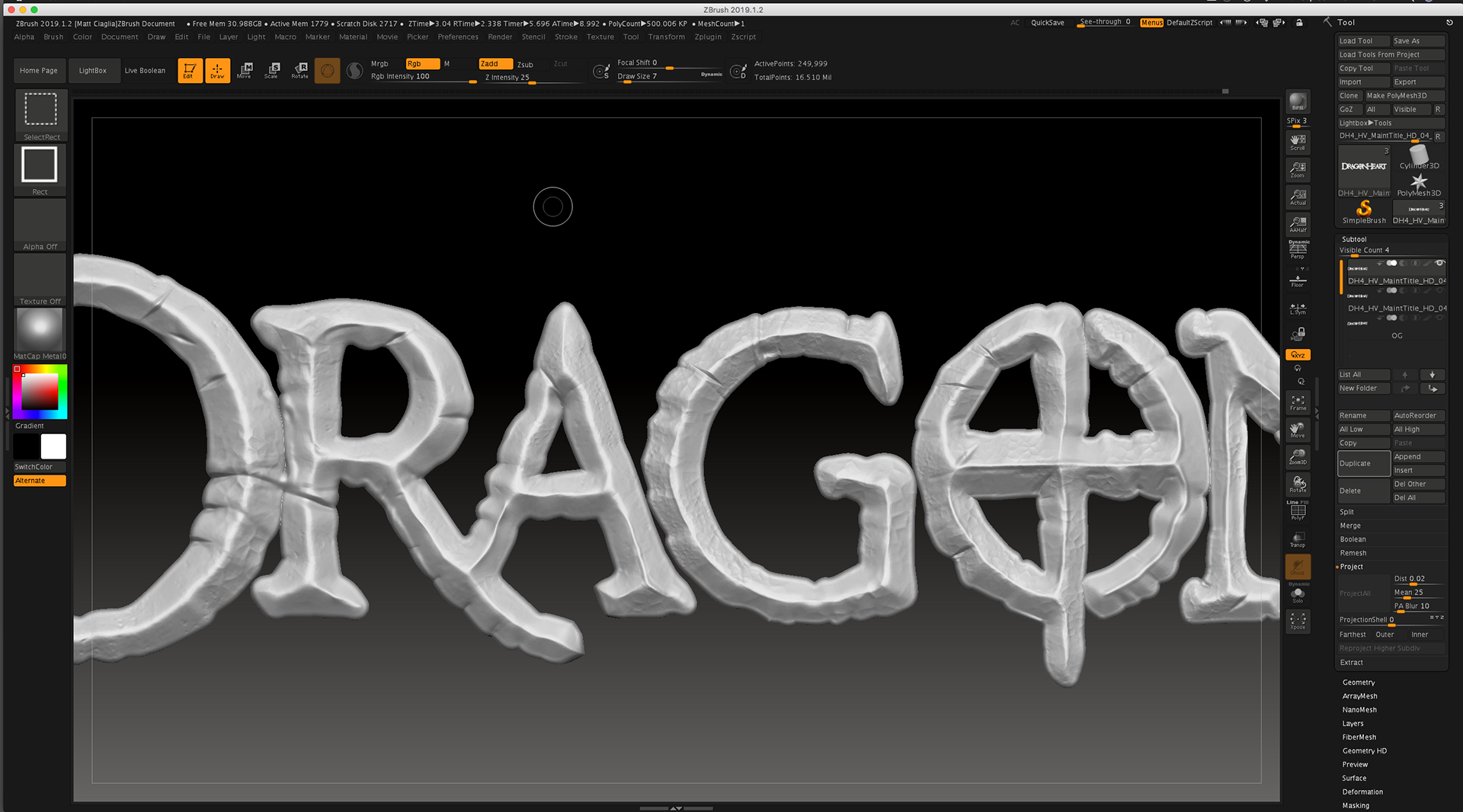Viewport: 1463px width, 812px height.
Task: Open the Xpose view icon
Action: [1298, 622]
